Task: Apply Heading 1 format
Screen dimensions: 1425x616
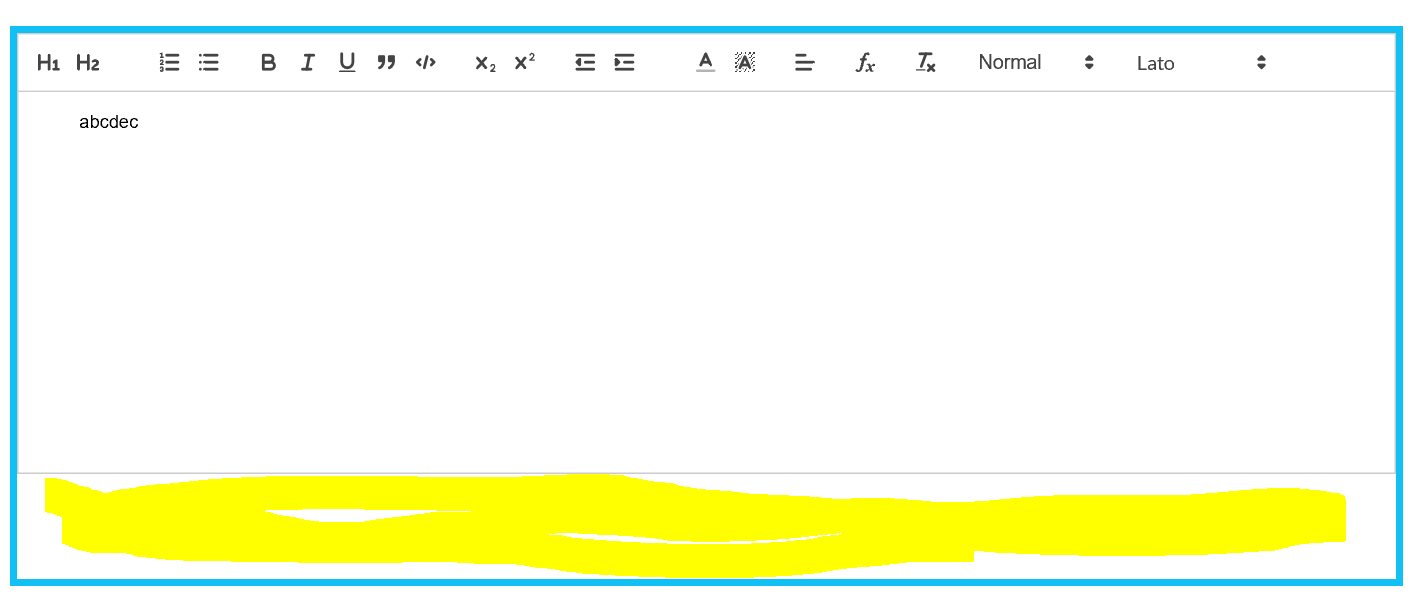Action: (x=48, y=63)
